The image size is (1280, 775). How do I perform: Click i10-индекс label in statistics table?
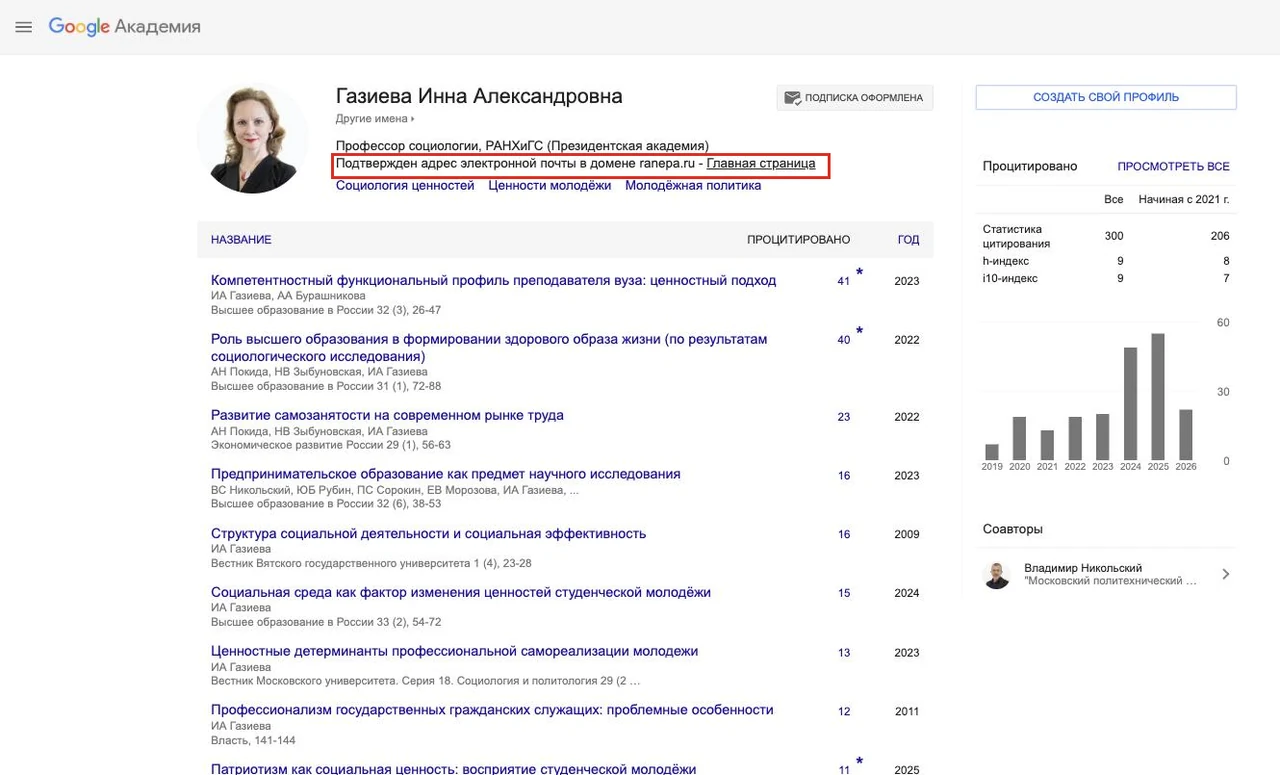pos(1010,278)
